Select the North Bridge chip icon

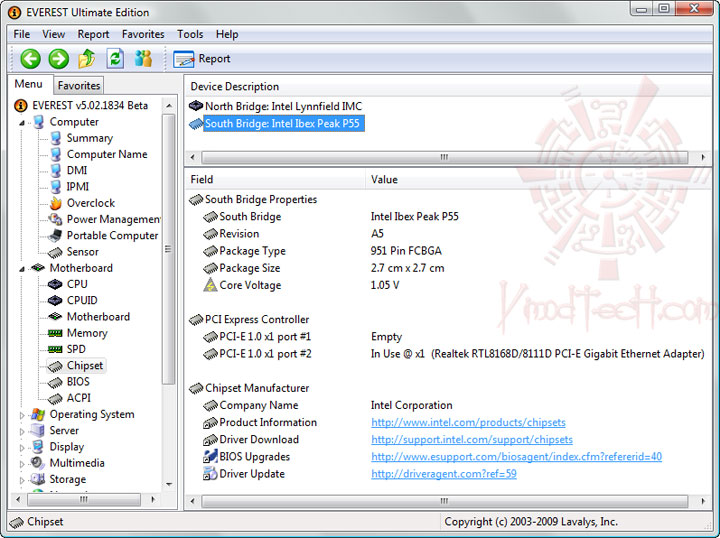tap(196, 106)
